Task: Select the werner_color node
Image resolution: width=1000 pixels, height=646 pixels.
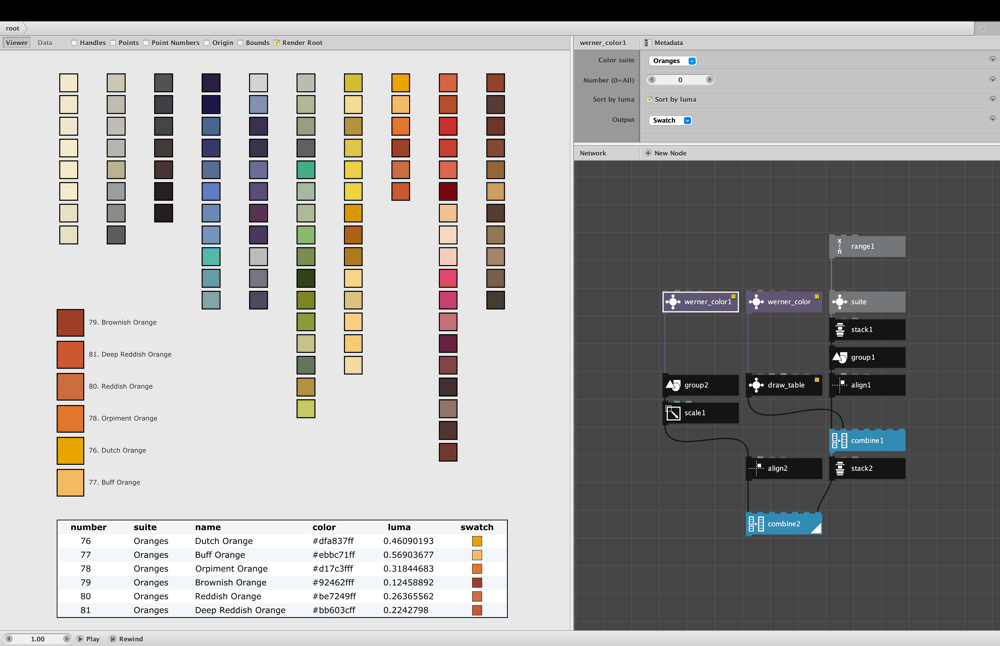Action: [x=784, y=302]
